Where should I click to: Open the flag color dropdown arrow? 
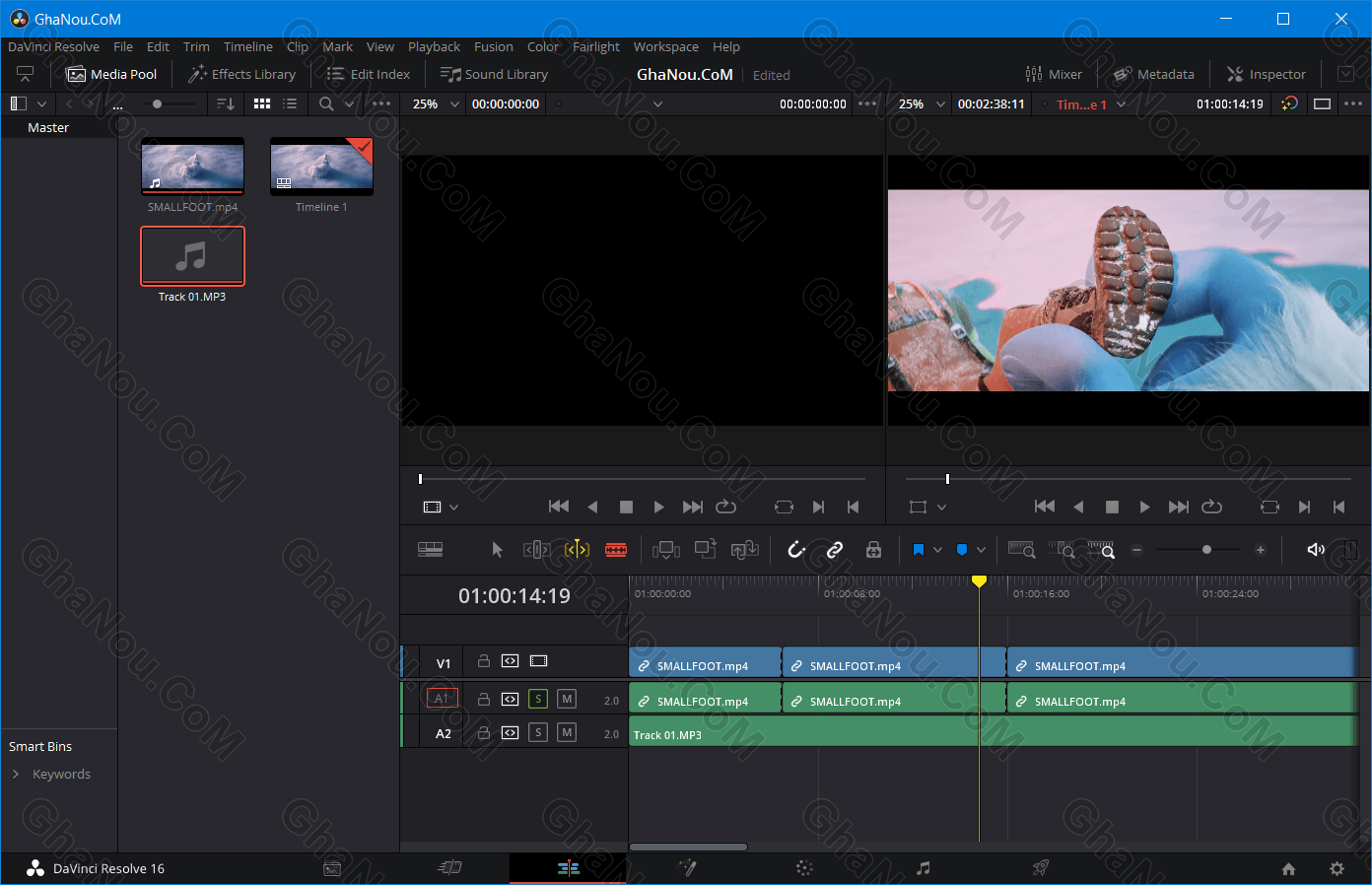[x=937, y=550]
